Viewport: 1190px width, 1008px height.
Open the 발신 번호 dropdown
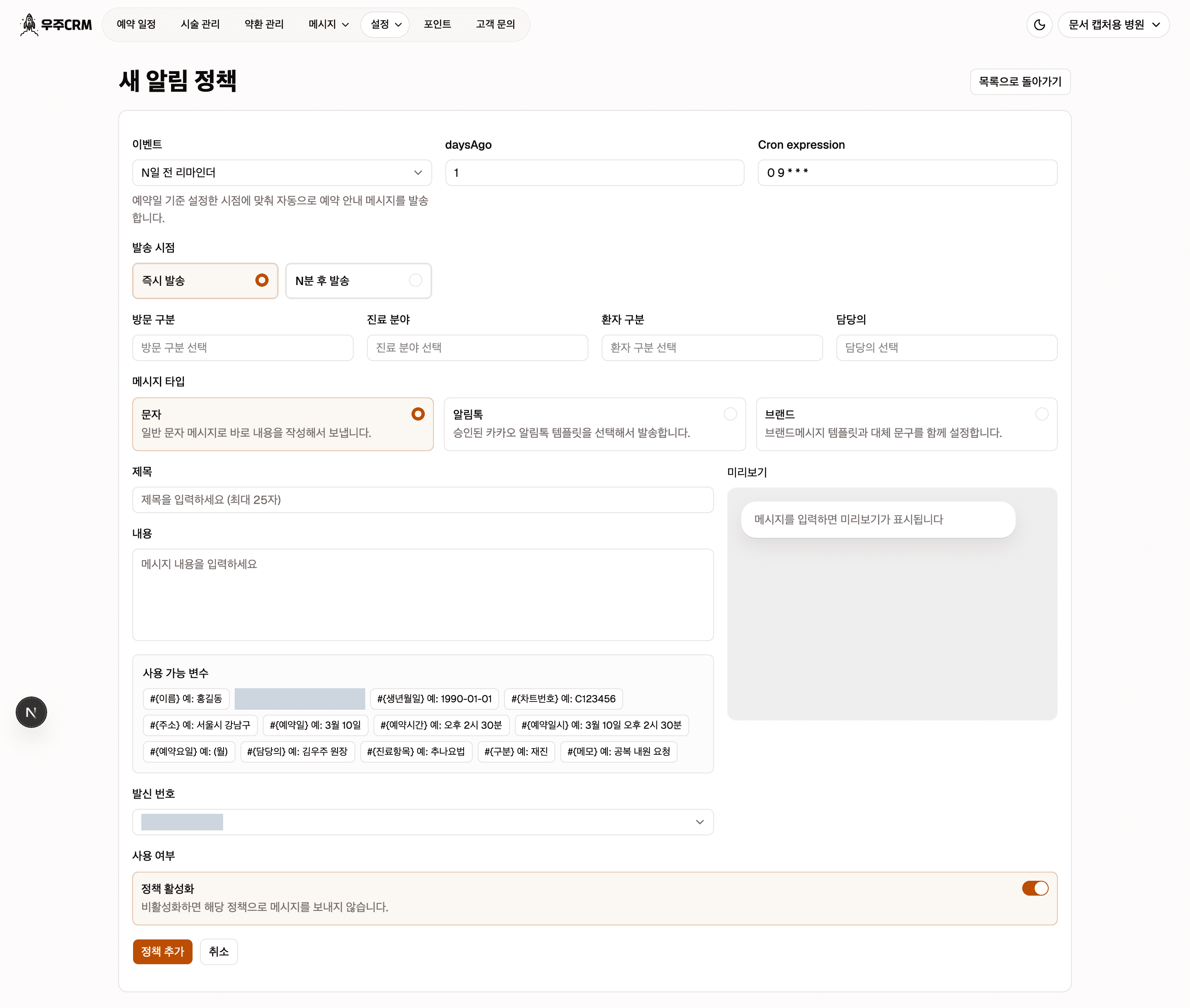tap(423, 822)
